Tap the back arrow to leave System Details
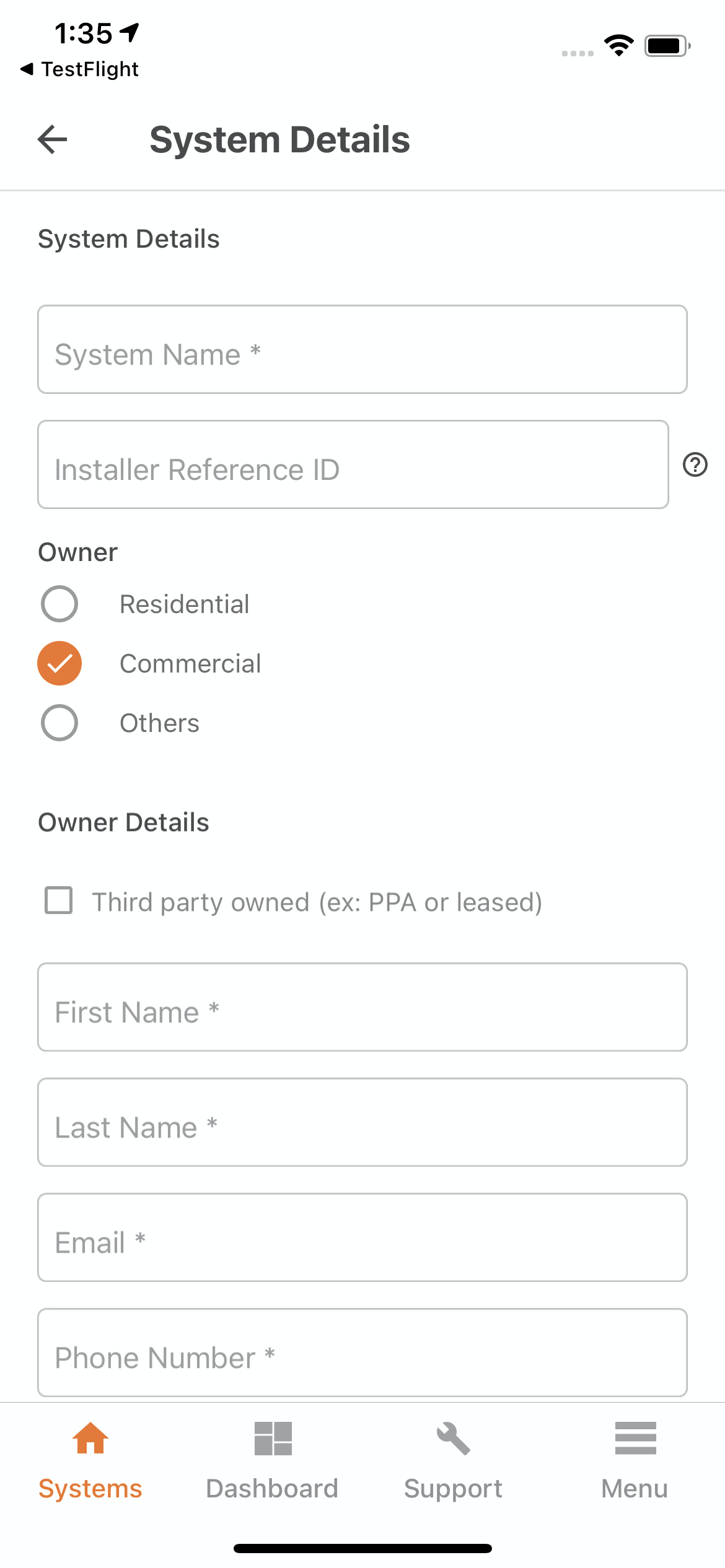 point(52,139)
